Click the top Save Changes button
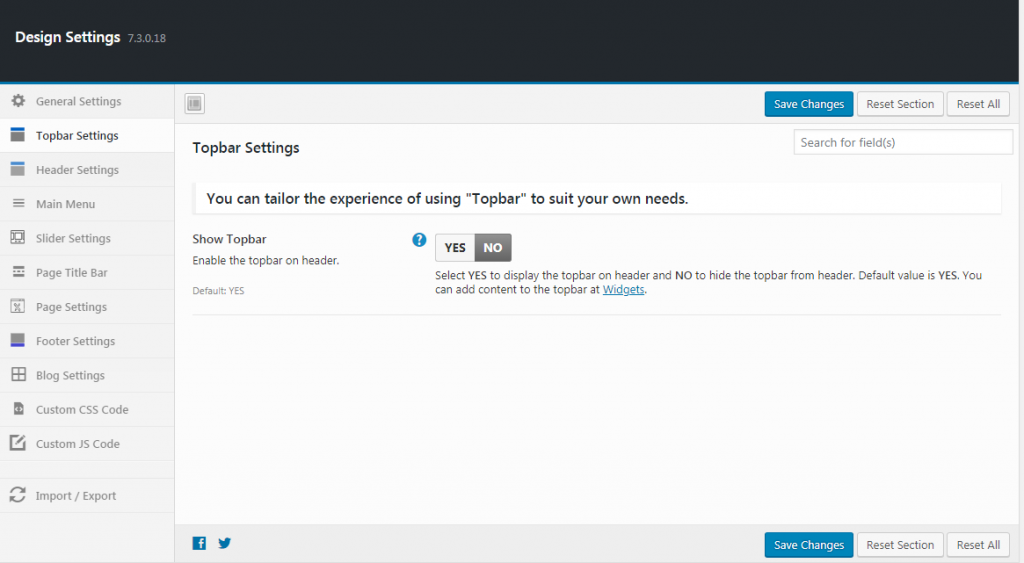 pos(808,104)
